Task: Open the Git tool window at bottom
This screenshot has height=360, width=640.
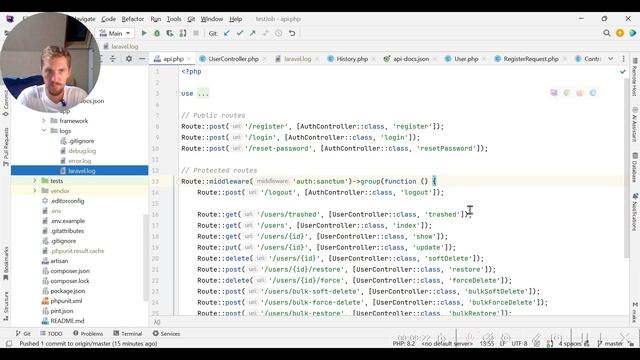Action: point(23,333)
